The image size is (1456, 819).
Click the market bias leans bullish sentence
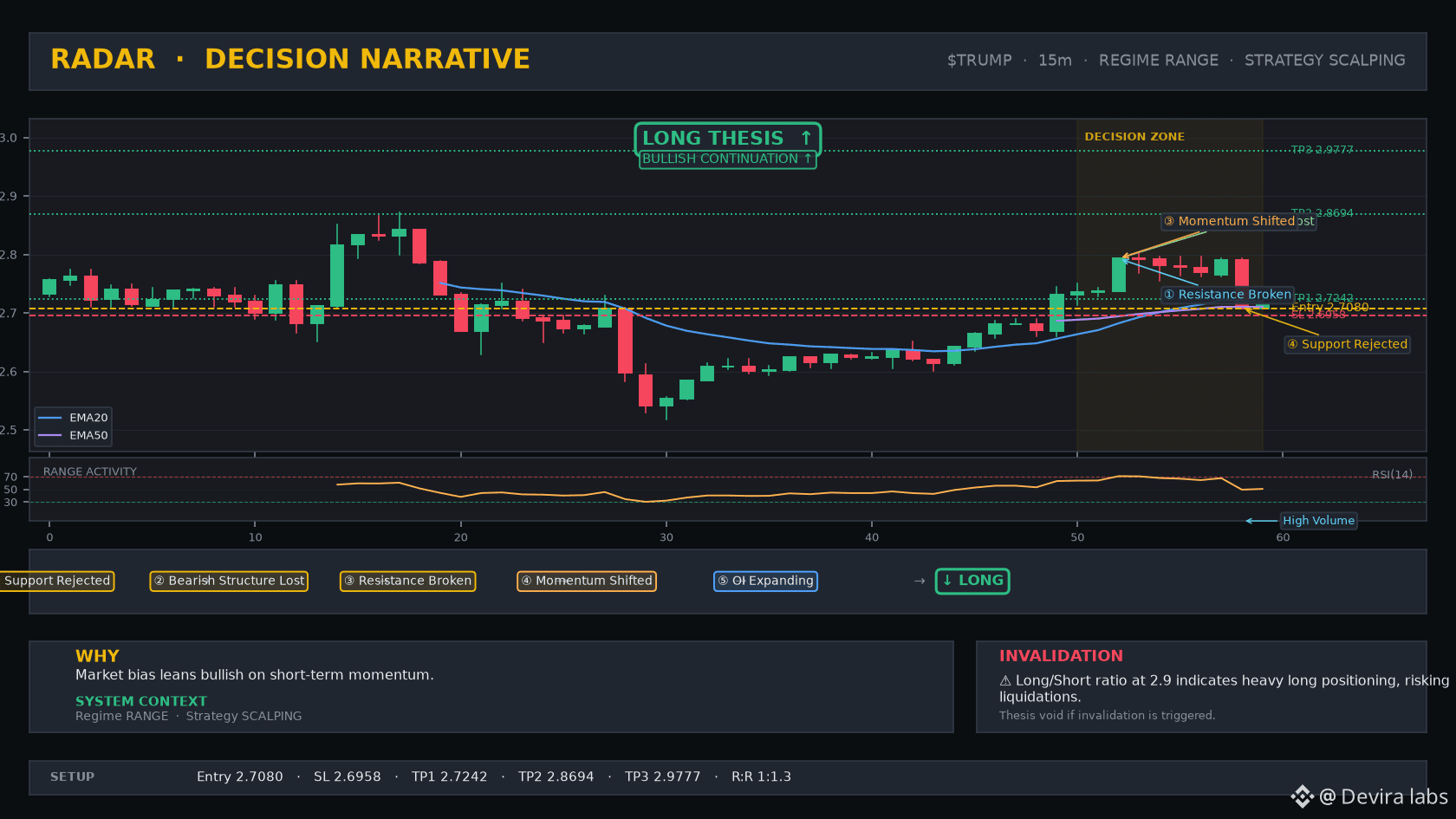pos(255,675)
